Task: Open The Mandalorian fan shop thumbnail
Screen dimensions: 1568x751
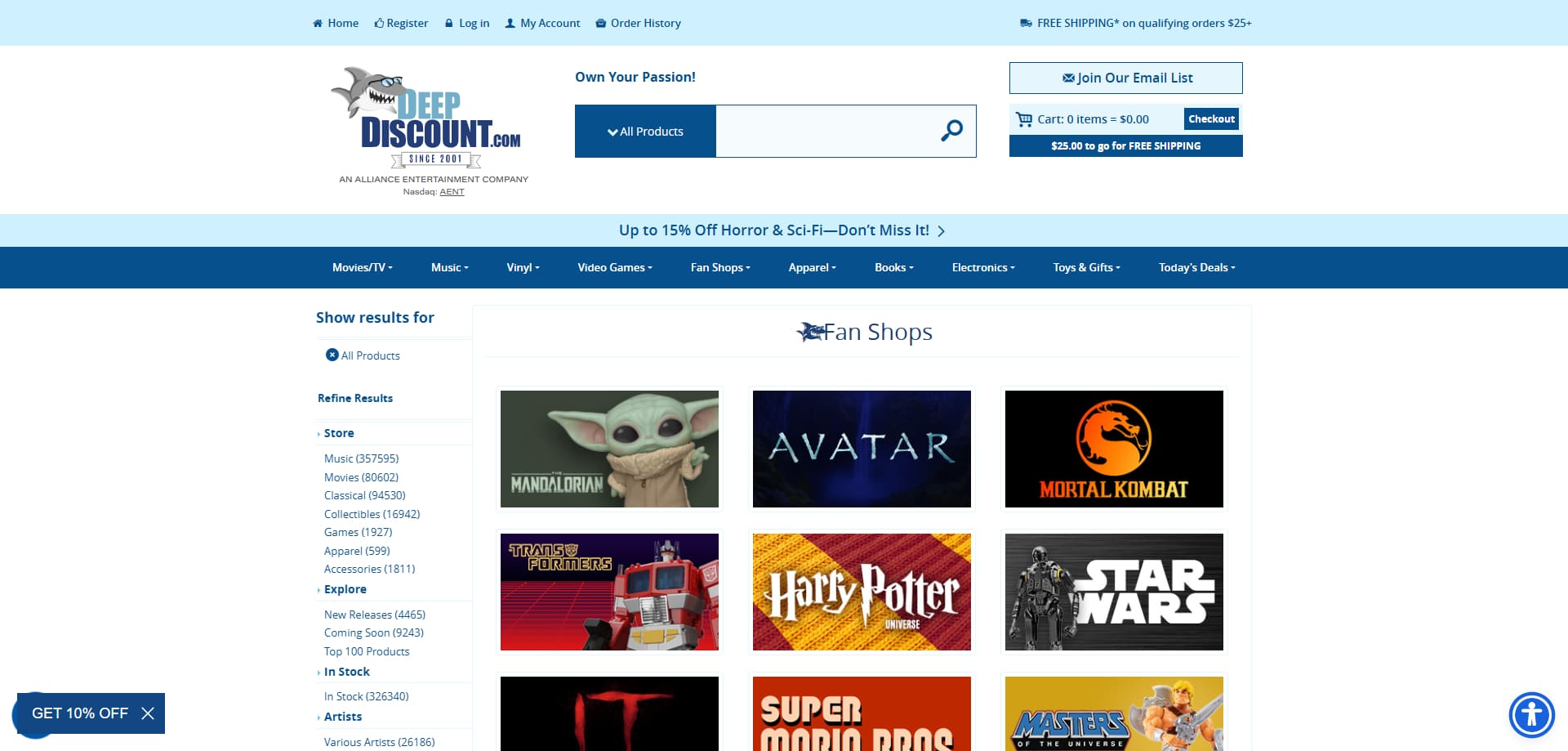Action: [x=609, y=449]
